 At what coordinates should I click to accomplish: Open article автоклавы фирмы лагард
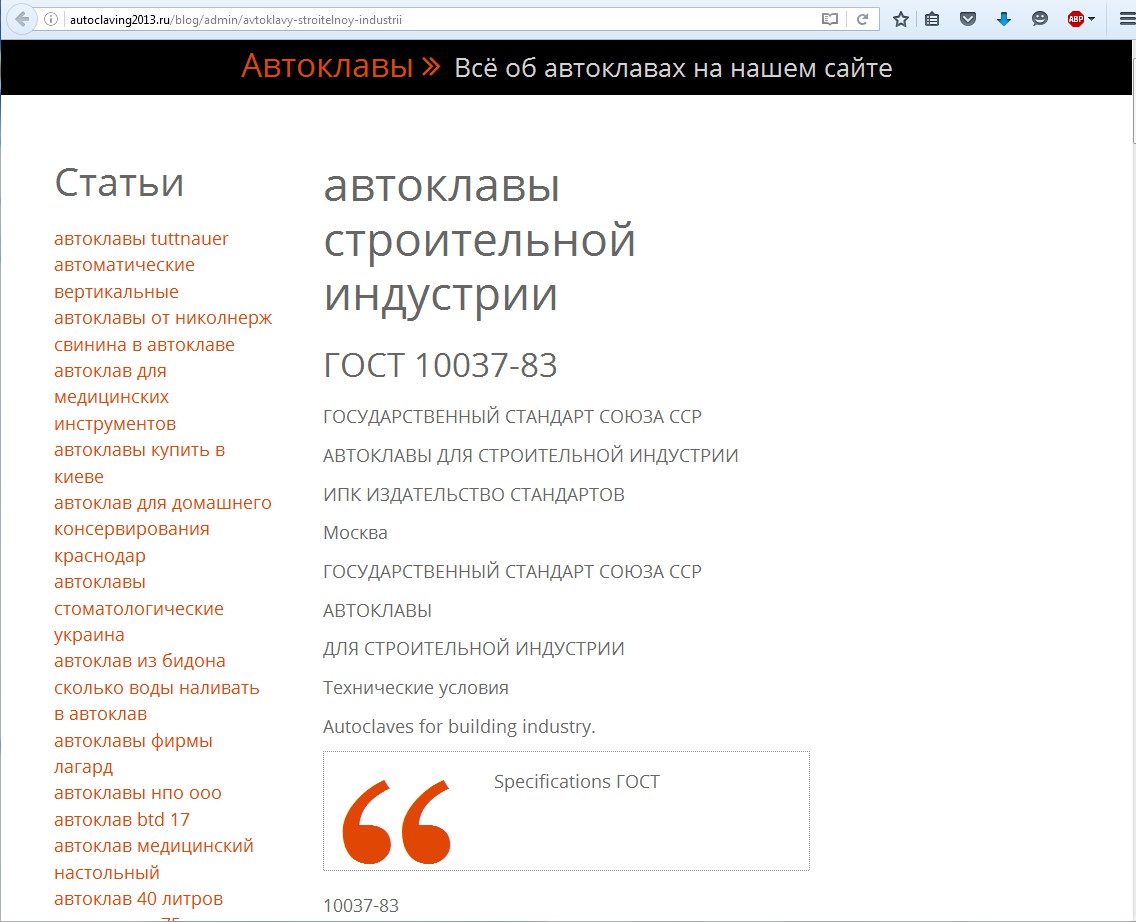pyautogui.click(x=133, y=753)
